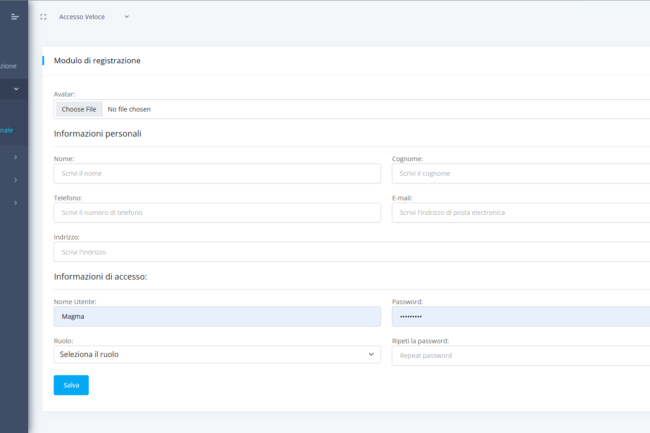
Task: Click the Ripeti la password field
Action: (x=520, y=356)
